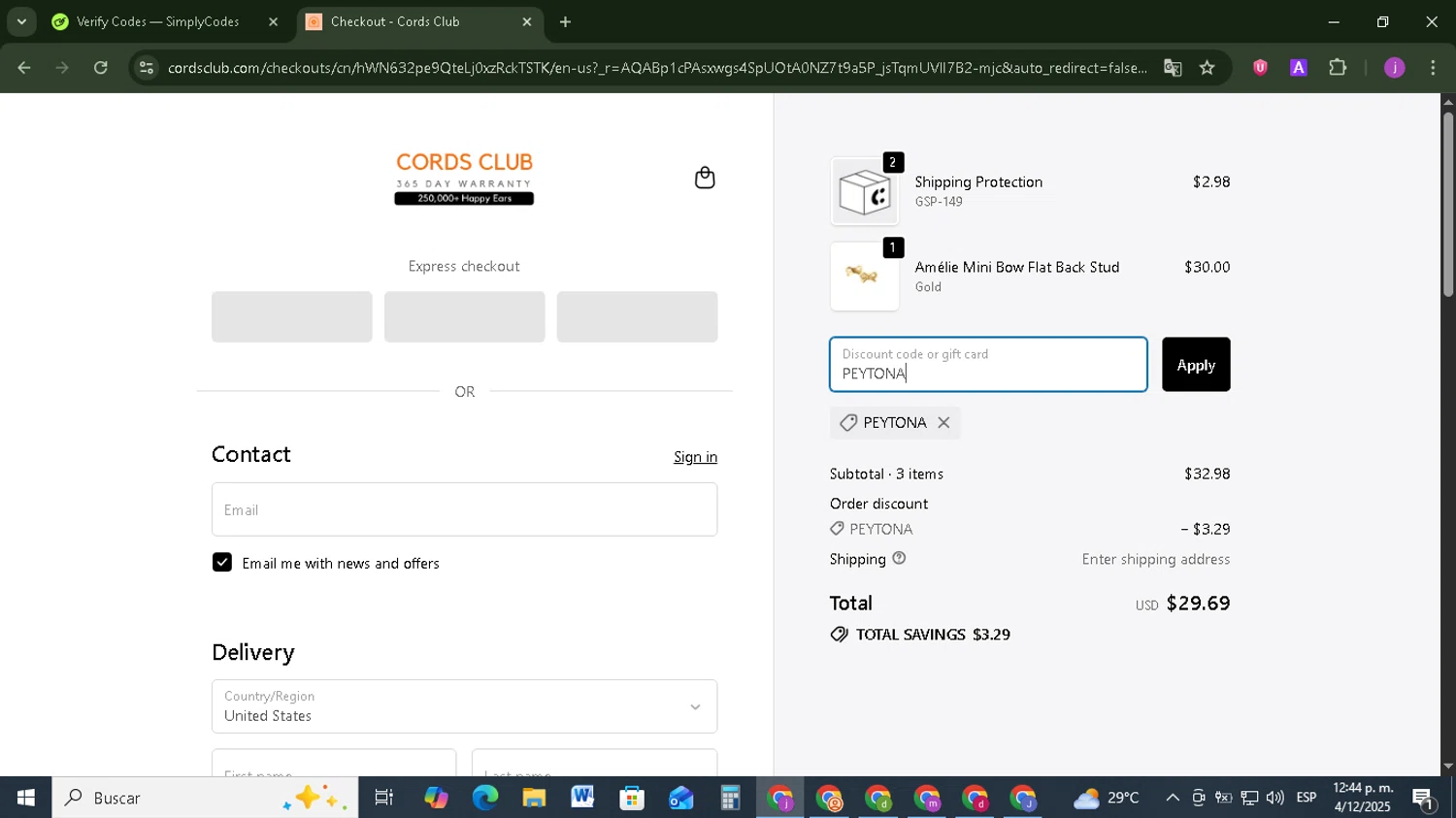1456x818 pixels.
Task: Open the red shield extension icon
Action: pos(1260,68)
